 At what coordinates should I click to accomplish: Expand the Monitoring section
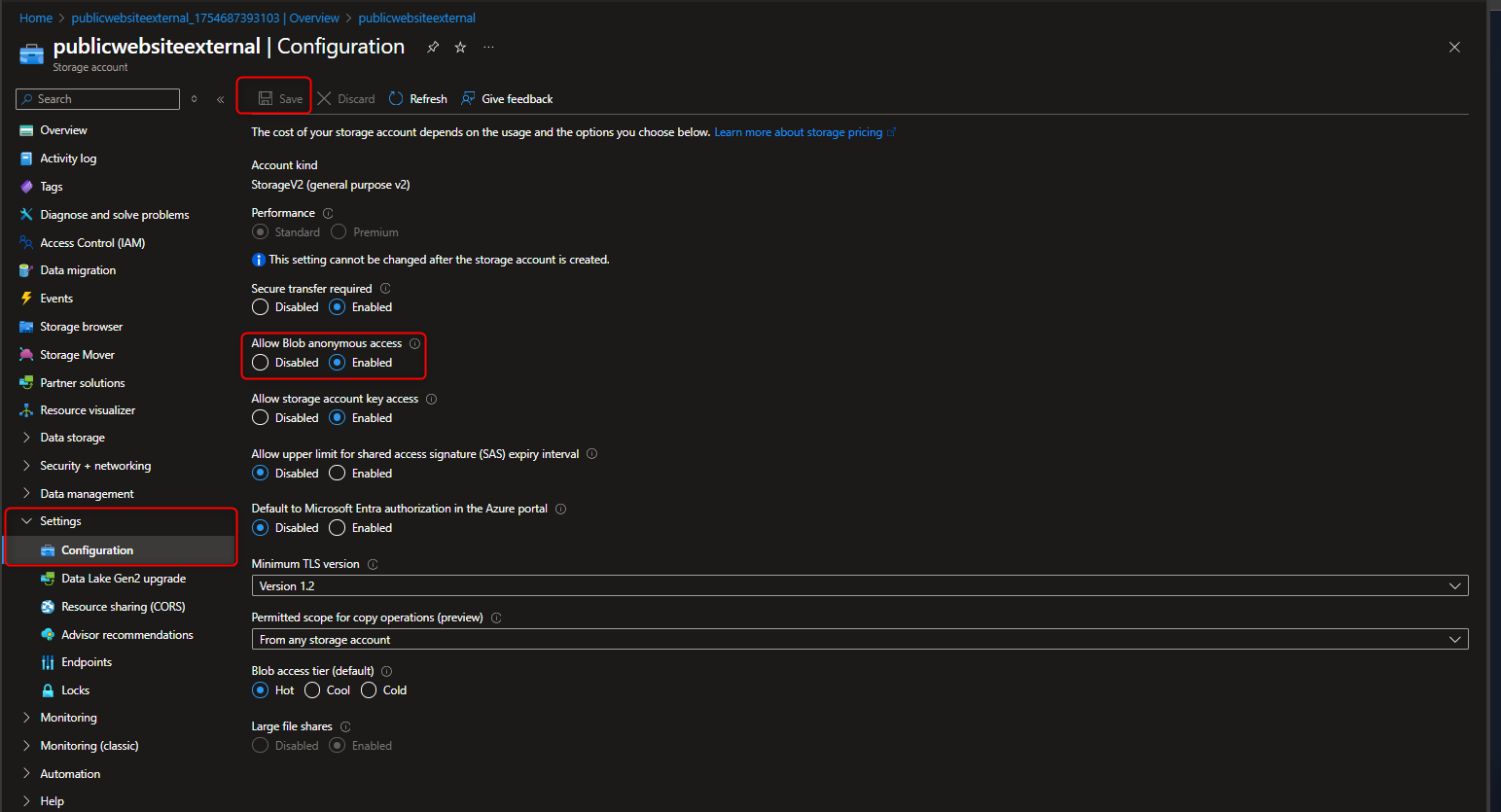68,717
